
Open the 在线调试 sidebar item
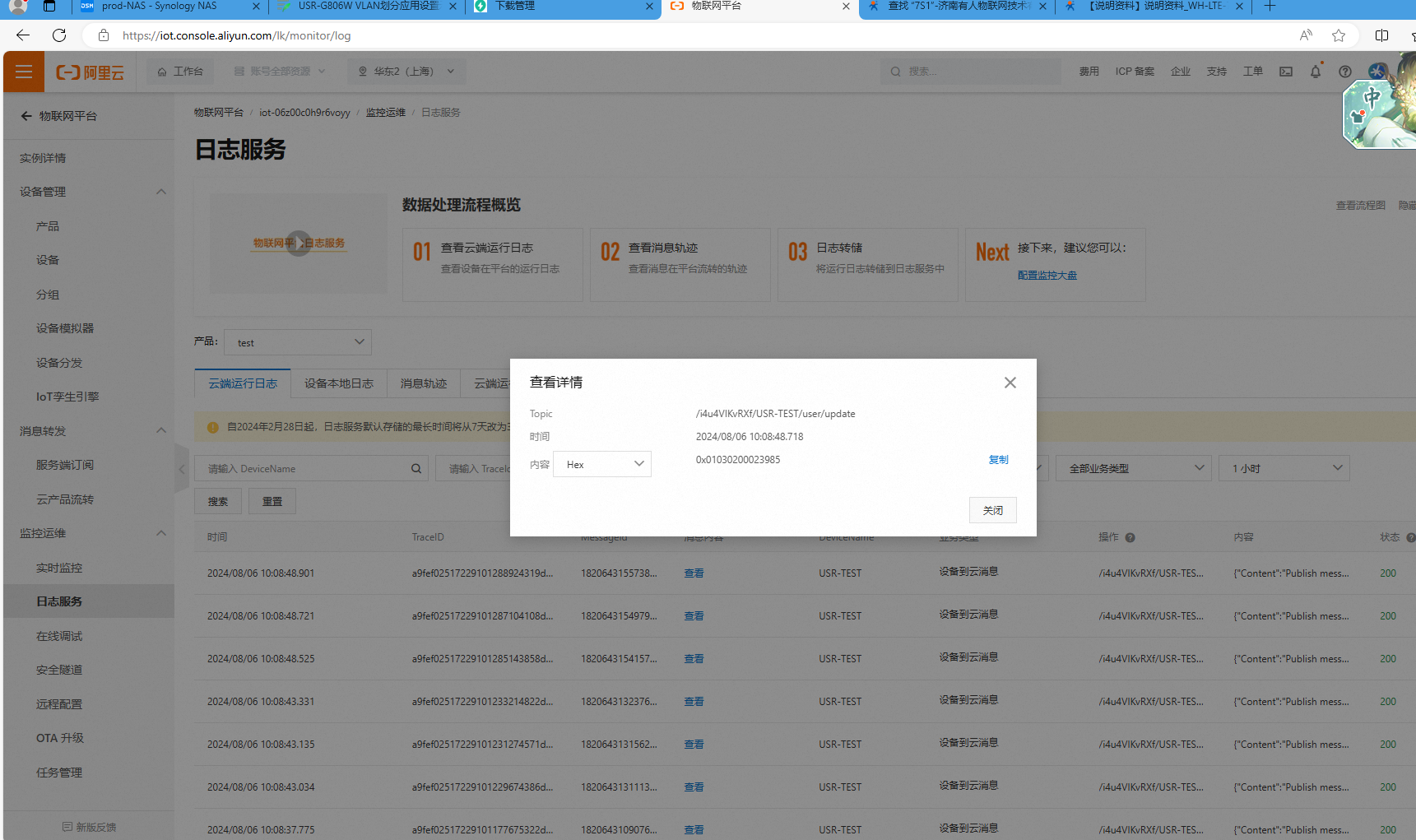(x=59, y=636)
